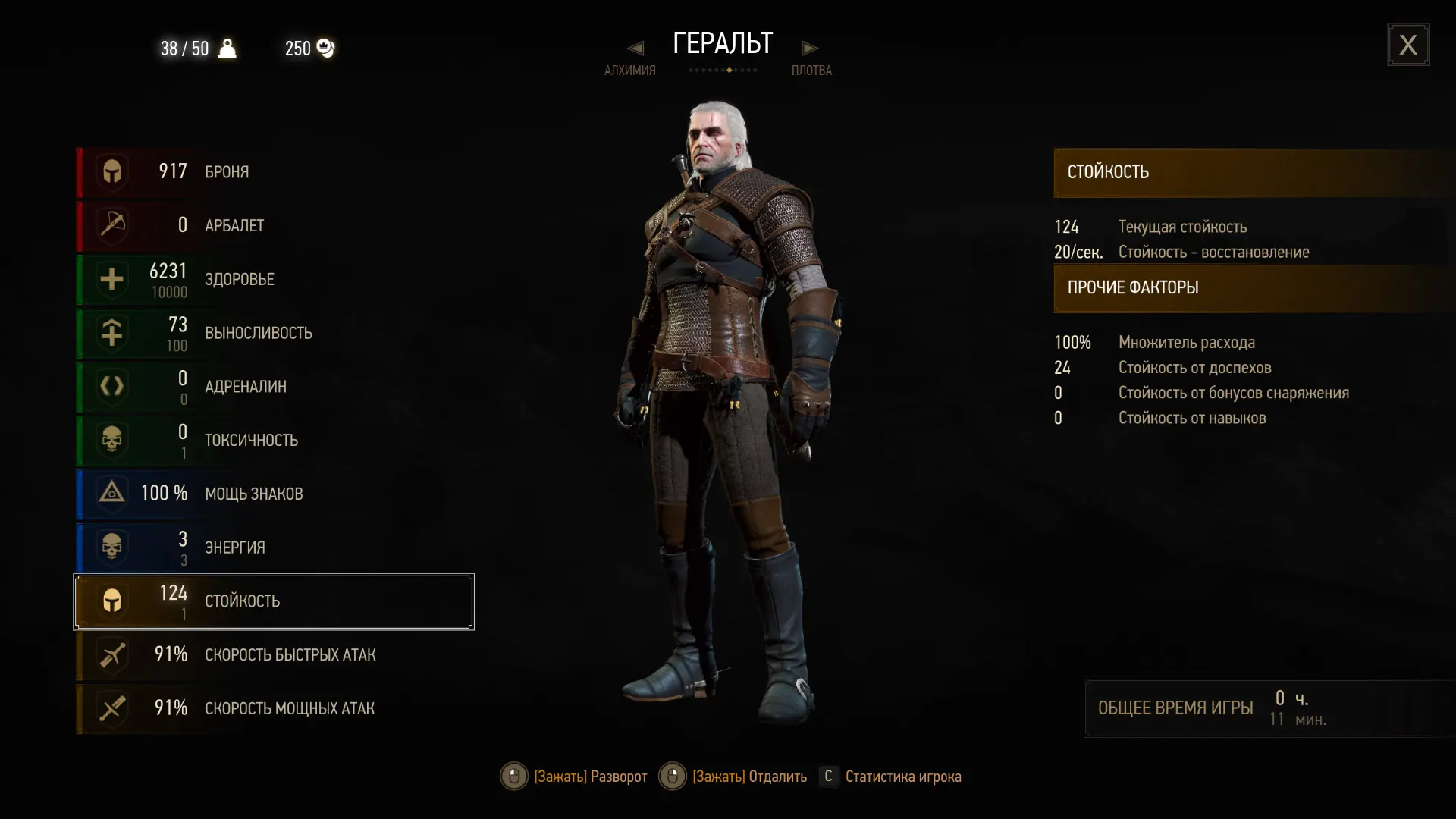
Task: Click the Токсичность skull icon
Action: pyautogui.click(x=112, y=440)
